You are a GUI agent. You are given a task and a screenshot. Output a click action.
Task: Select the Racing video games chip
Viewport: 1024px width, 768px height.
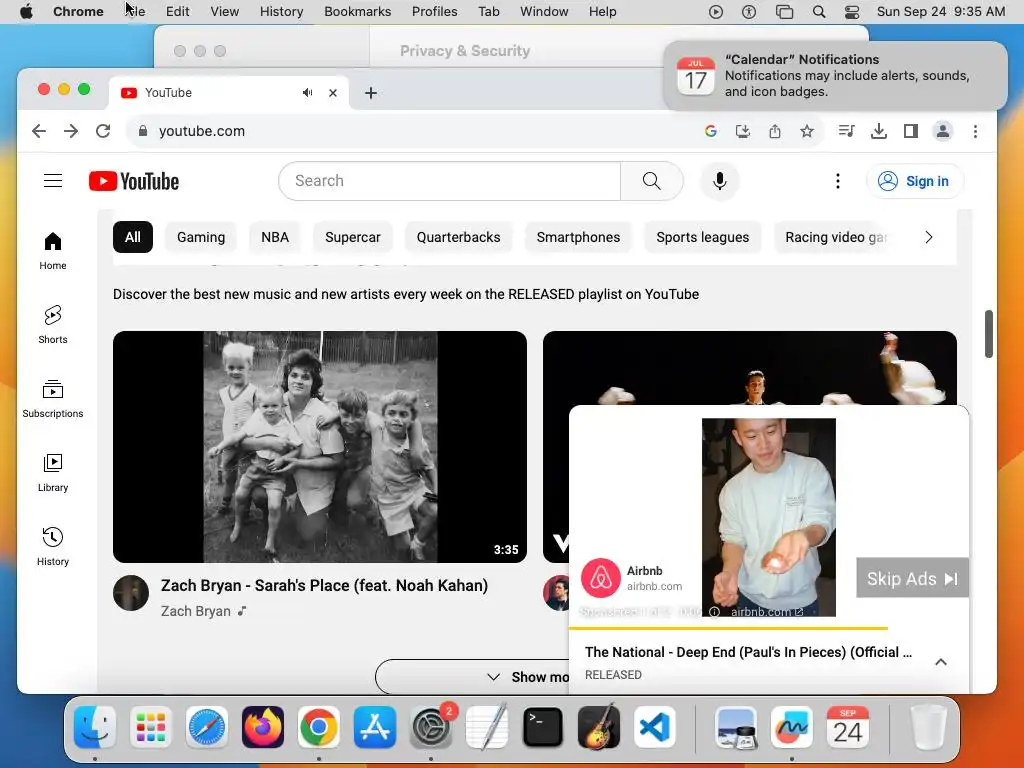click(835, 237)
